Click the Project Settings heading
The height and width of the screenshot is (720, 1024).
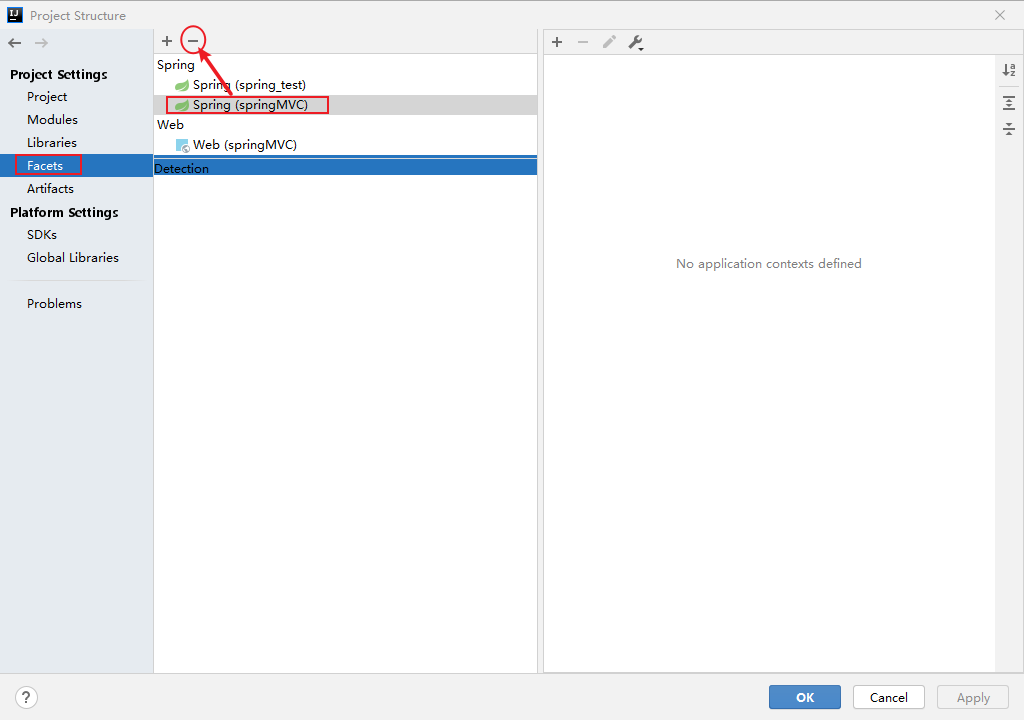click(x=59, y=74)
